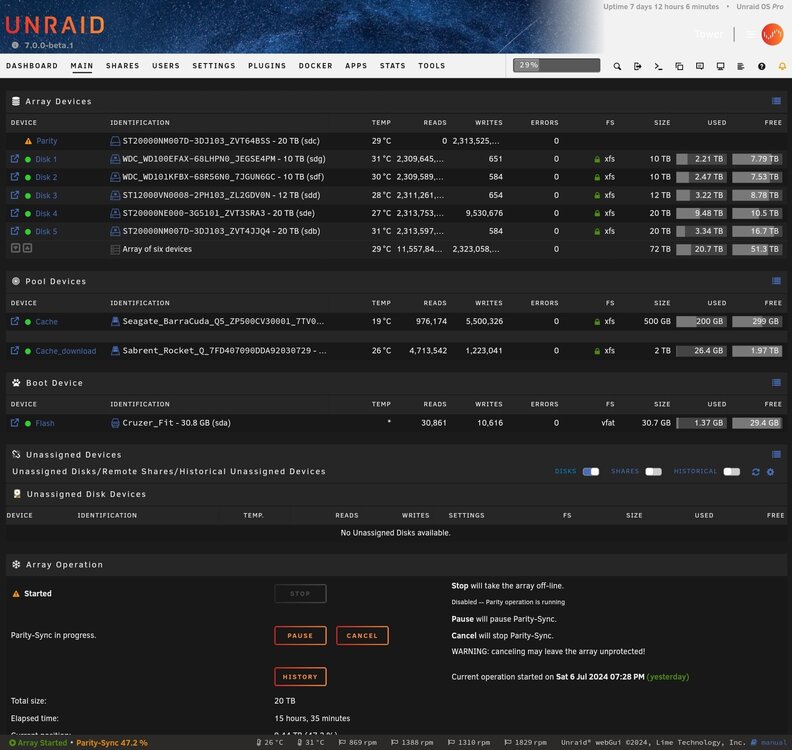Open the terminal prompt icon
The width and height of the screenshot is (792, 750).
coord(658,66)
